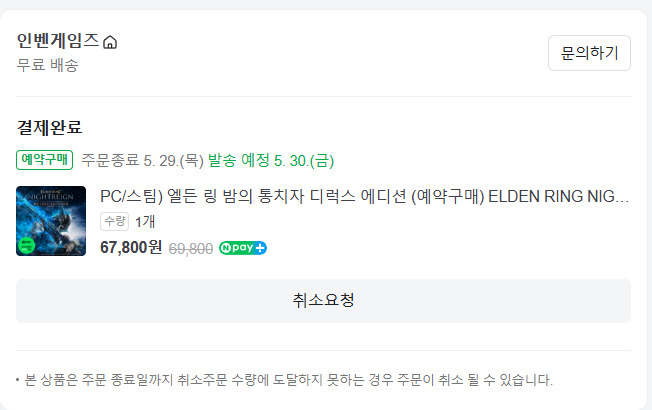Click the Npay plus badge
This screenshot has height=410, width=652.
coord(243,248)
